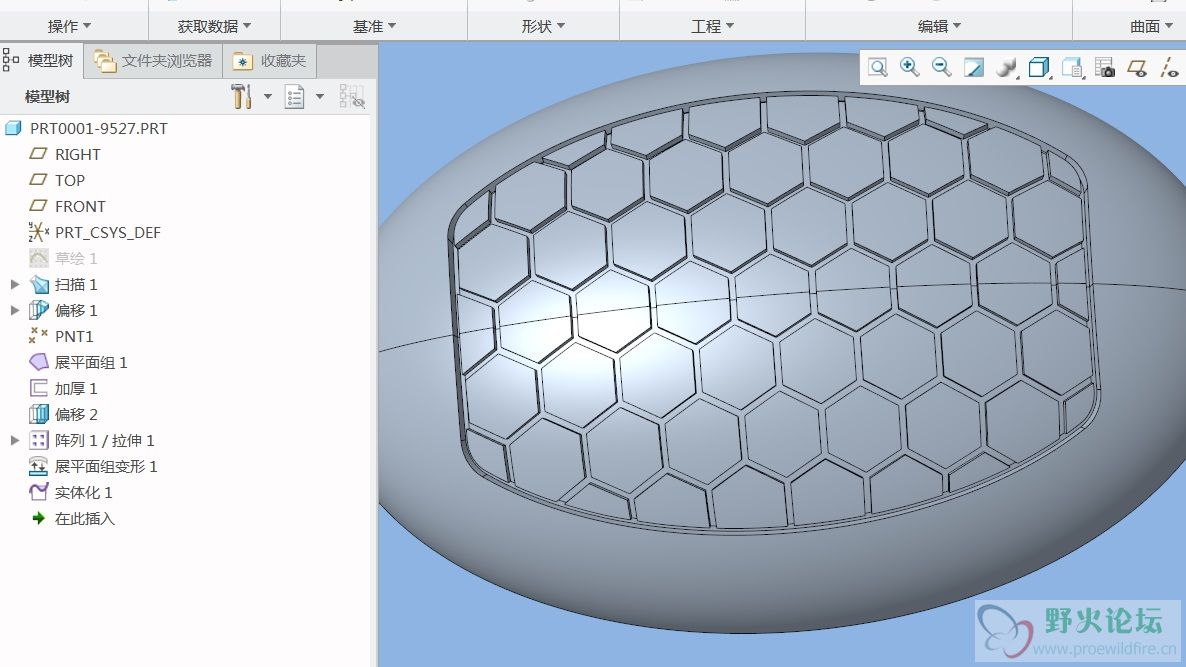The width and height of the screenshot is (1186, 667).
Task: Open the 形状 group dropdown
Action: (543, 26)
